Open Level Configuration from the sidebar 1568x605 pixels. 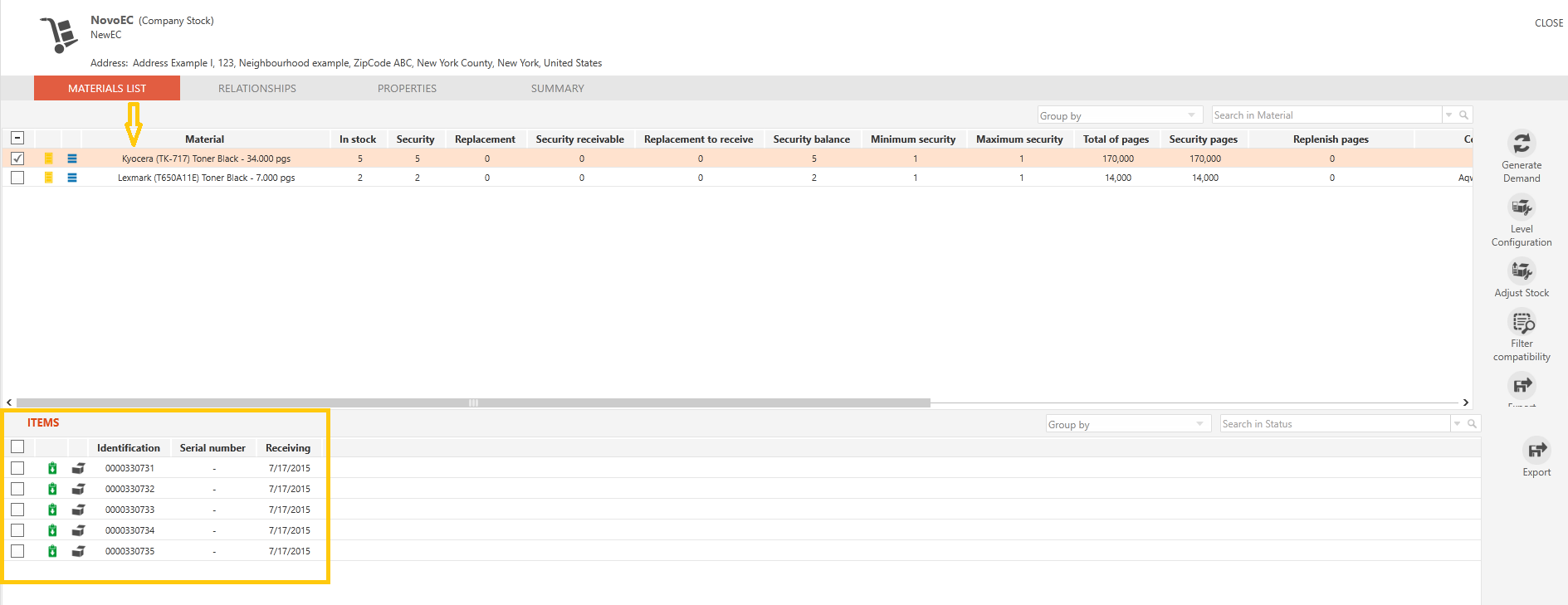coord(1522,207)
